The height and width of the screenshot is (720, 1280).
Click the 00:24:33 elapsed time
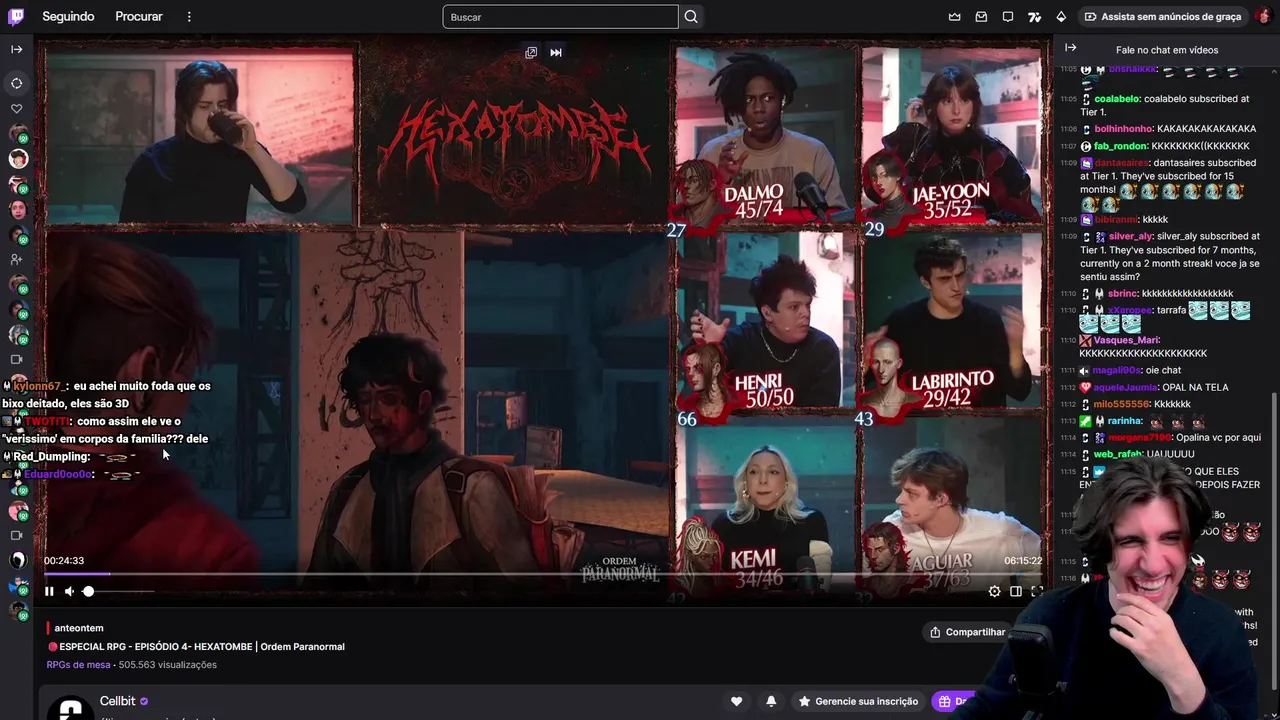coord(64,561)
